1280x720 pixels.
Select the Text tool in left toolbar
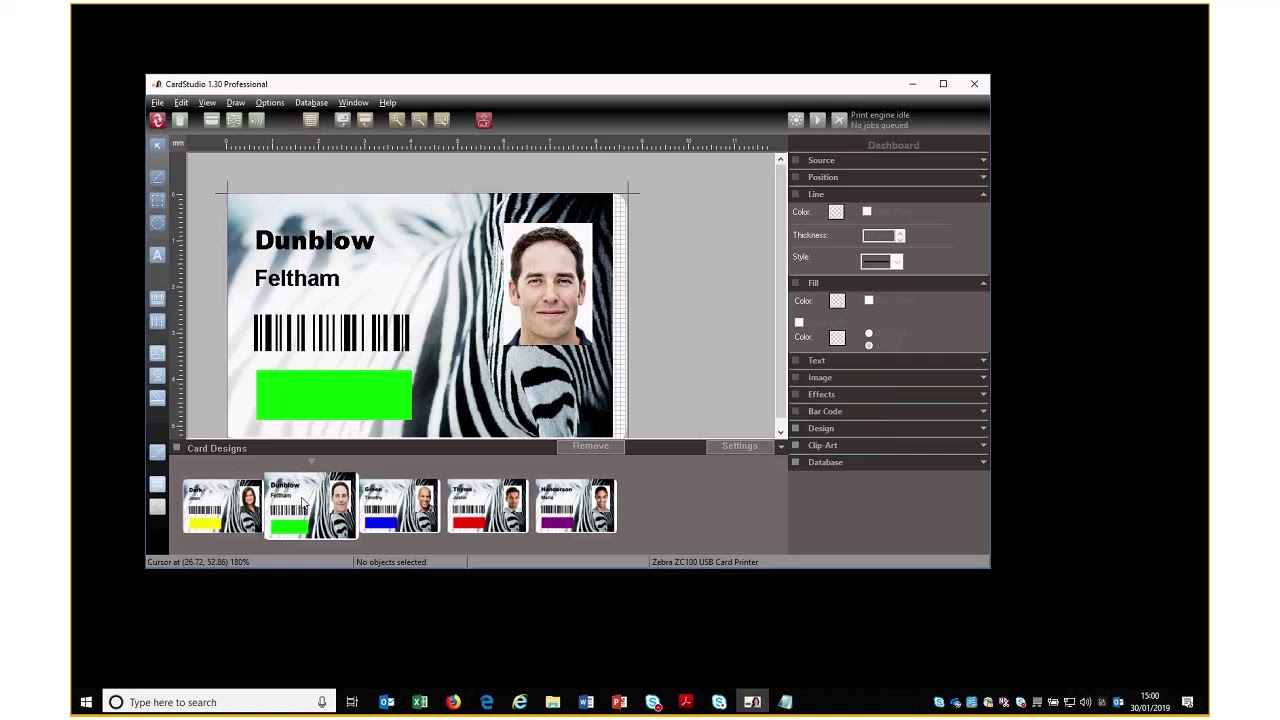(x=157, y=255)
